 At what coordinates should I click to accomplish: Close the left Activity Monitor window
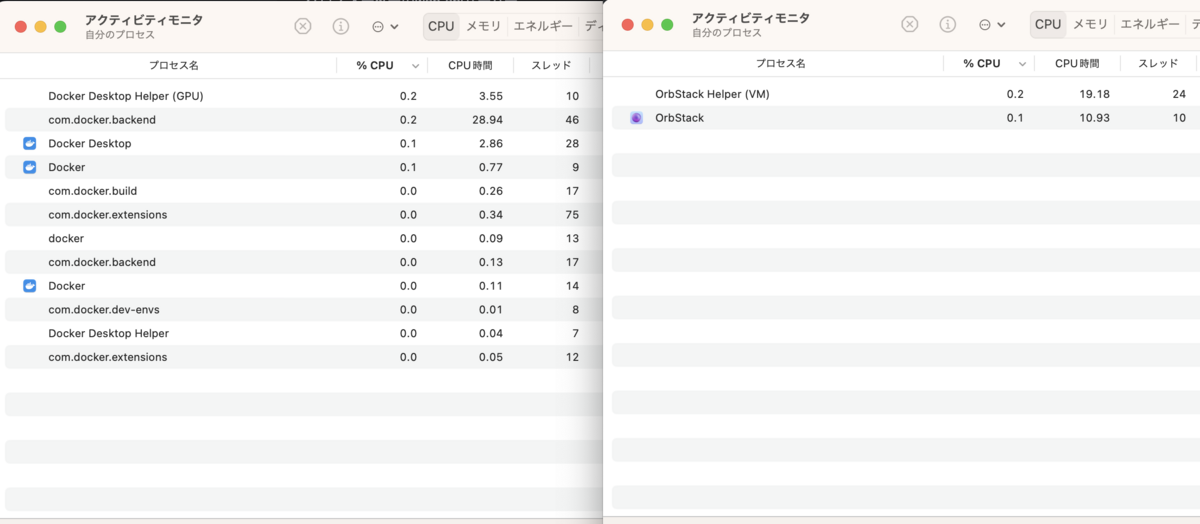point(21,26)
